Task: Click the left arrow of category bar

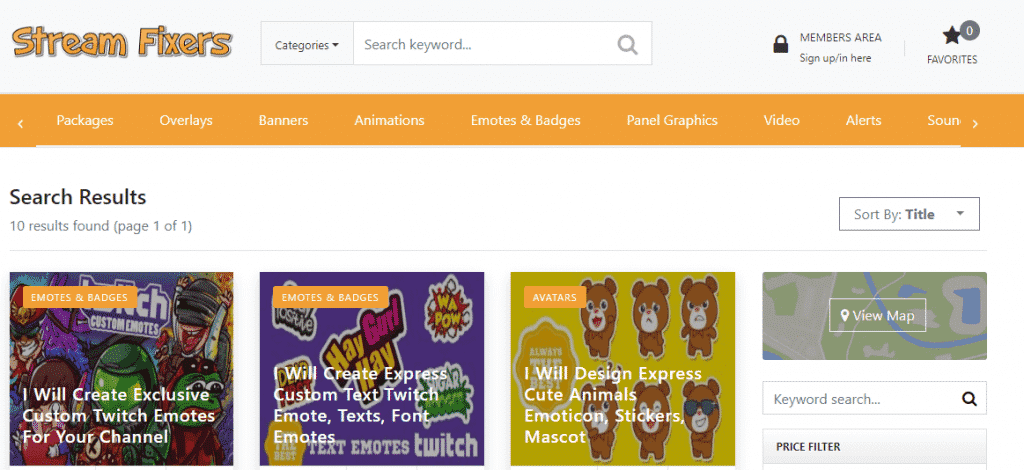Action: tap(21, 123)
